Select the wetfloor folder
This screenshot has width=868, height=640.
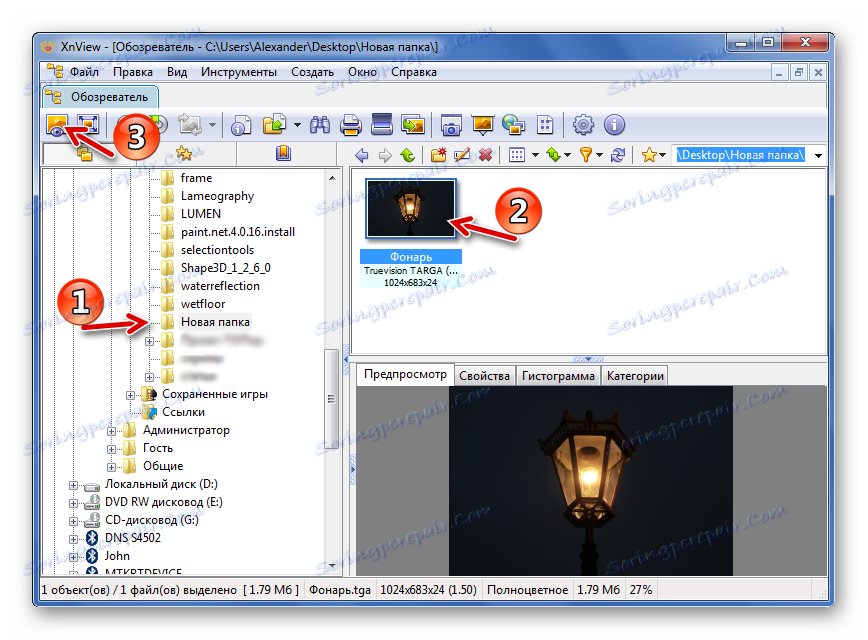[x=203, y=304]
